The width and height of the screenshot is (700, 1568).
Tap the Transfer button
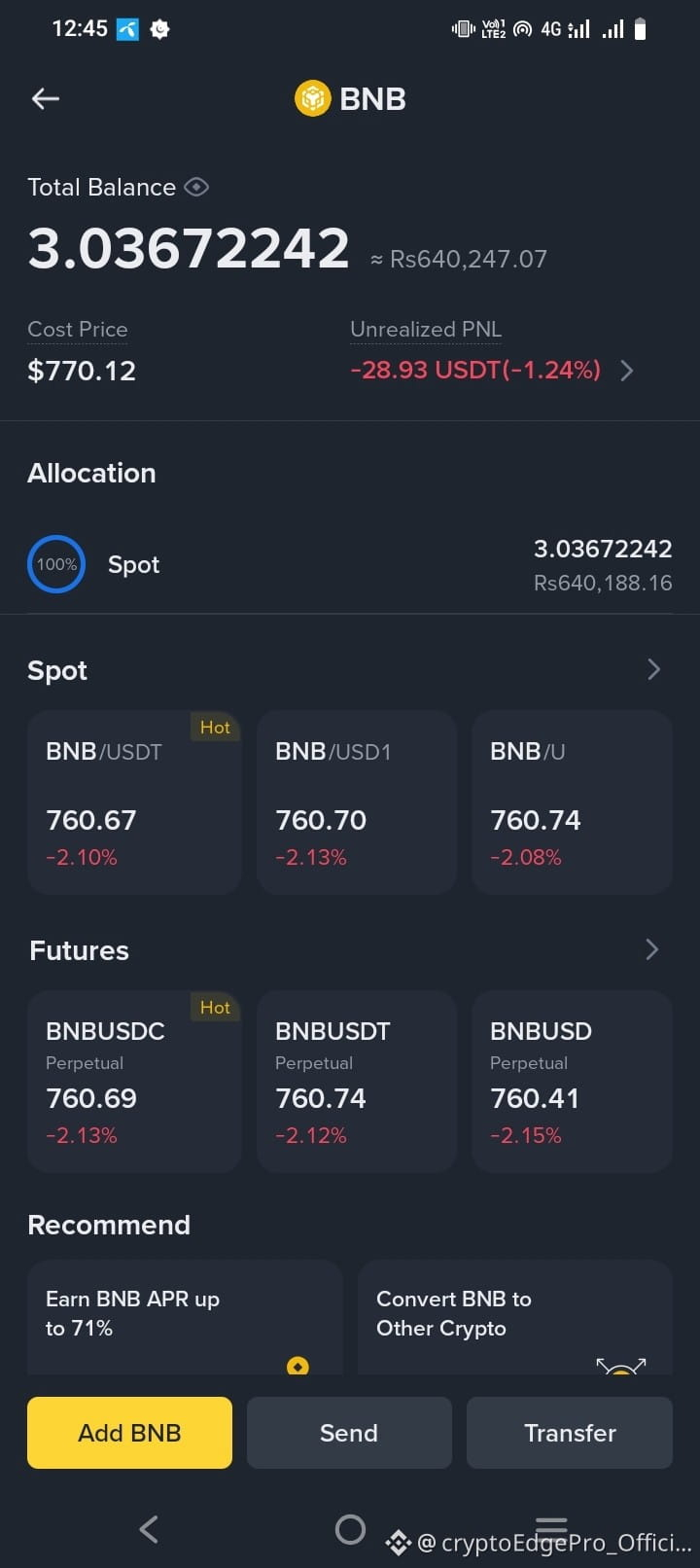coord(570,1433)
